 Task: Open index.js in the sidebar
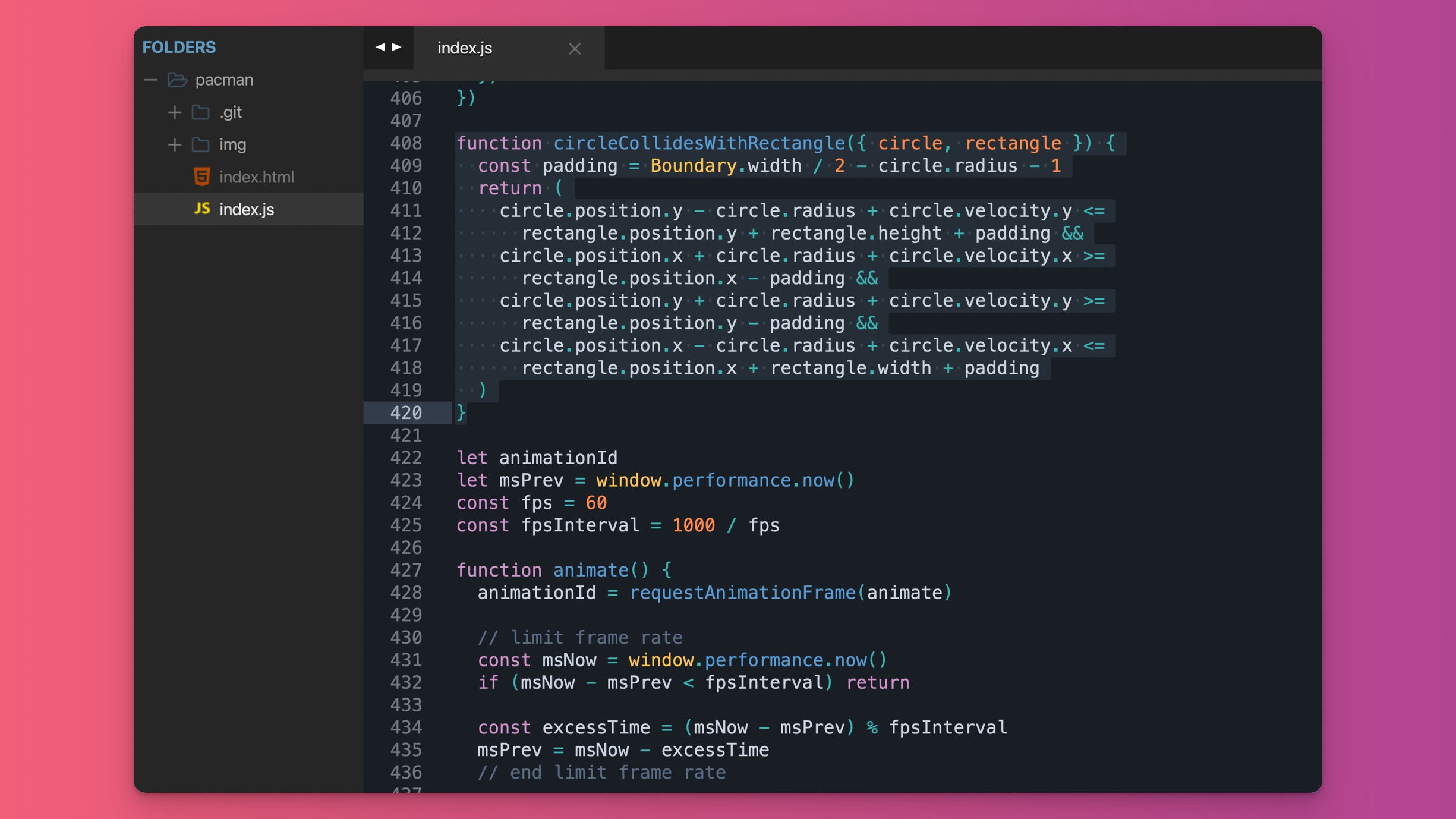coord(247,209)
